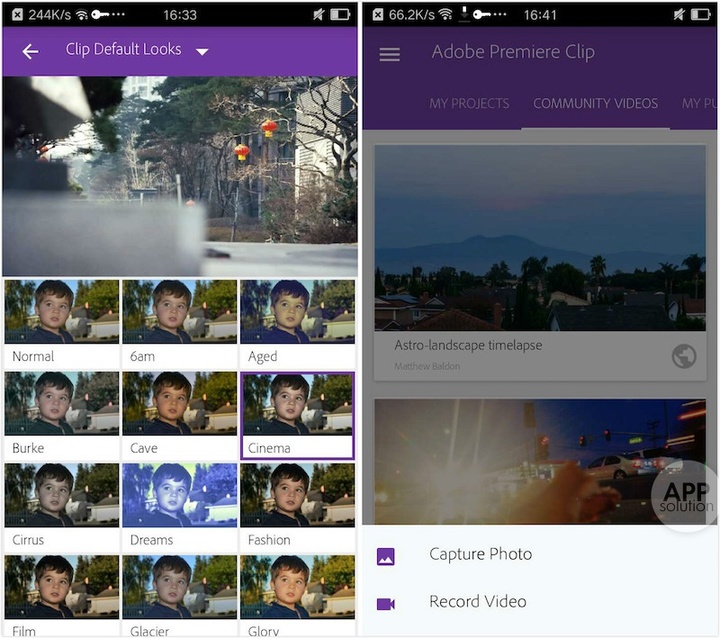
Task: Apply the Normal look filter
Action: pos(62,322)
